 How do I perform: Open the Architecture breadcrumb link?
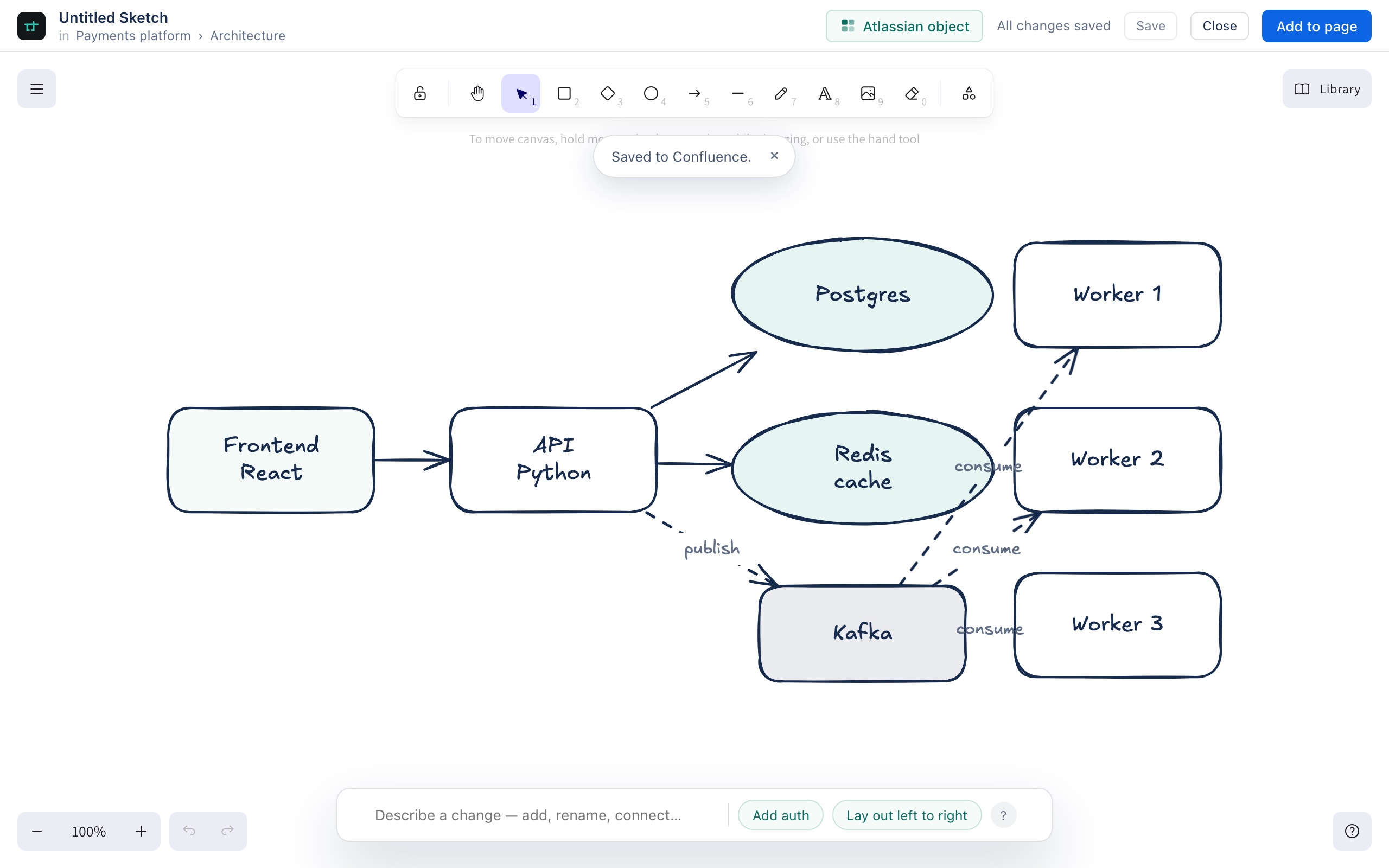(247, 36)
